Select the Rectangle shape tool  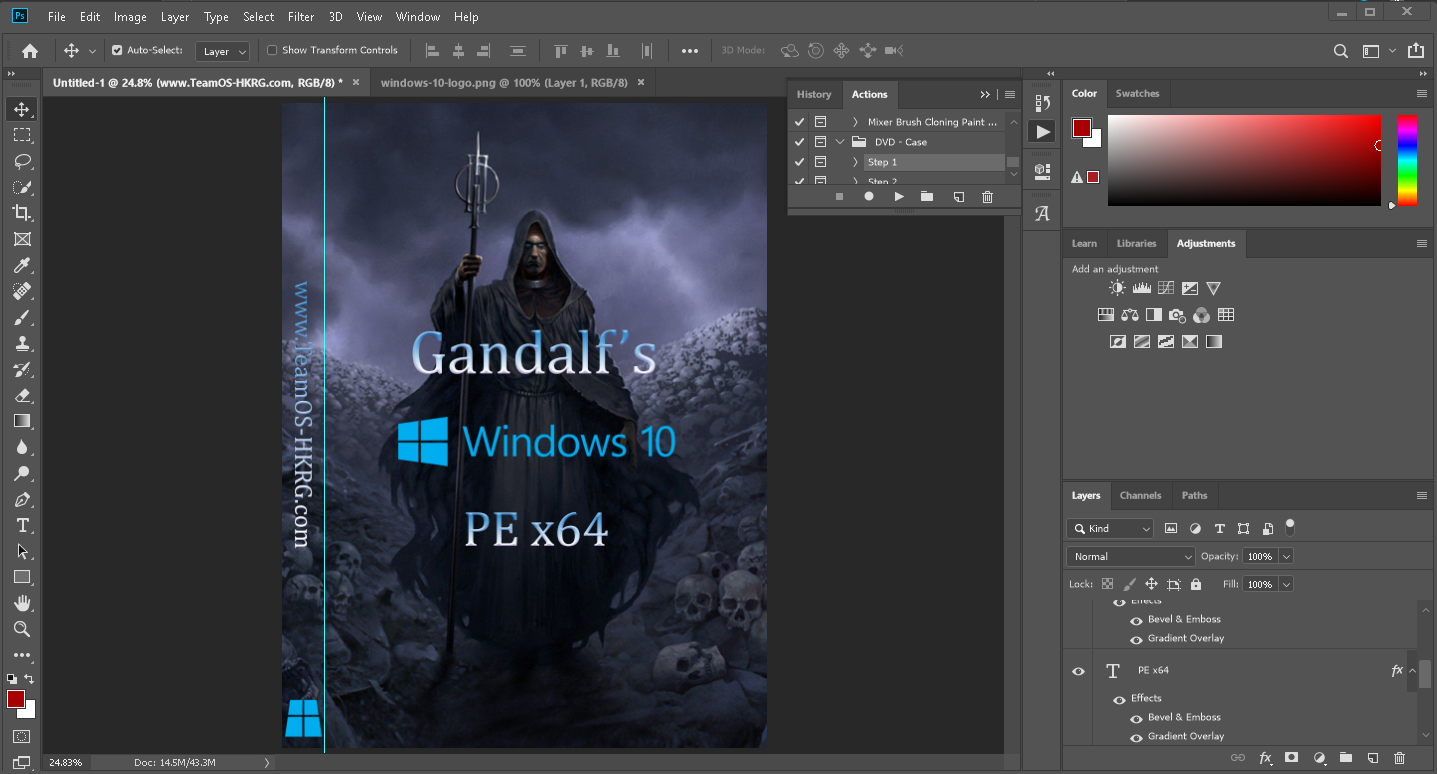click(x=22, y=577)
